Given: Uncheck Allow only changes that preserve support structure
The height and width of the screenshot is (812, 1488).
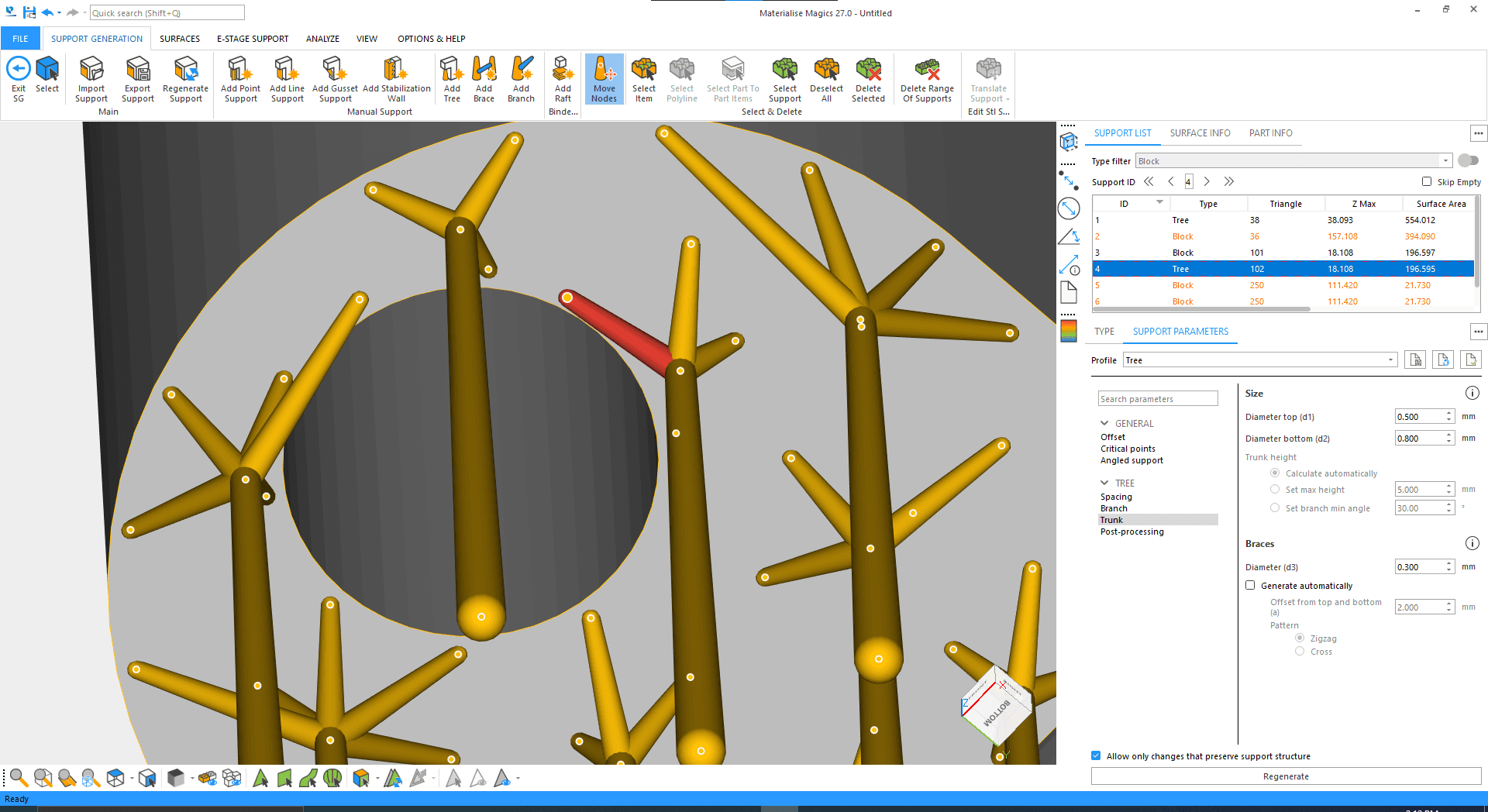Looking at the screenshot, I should [1096, 755].
